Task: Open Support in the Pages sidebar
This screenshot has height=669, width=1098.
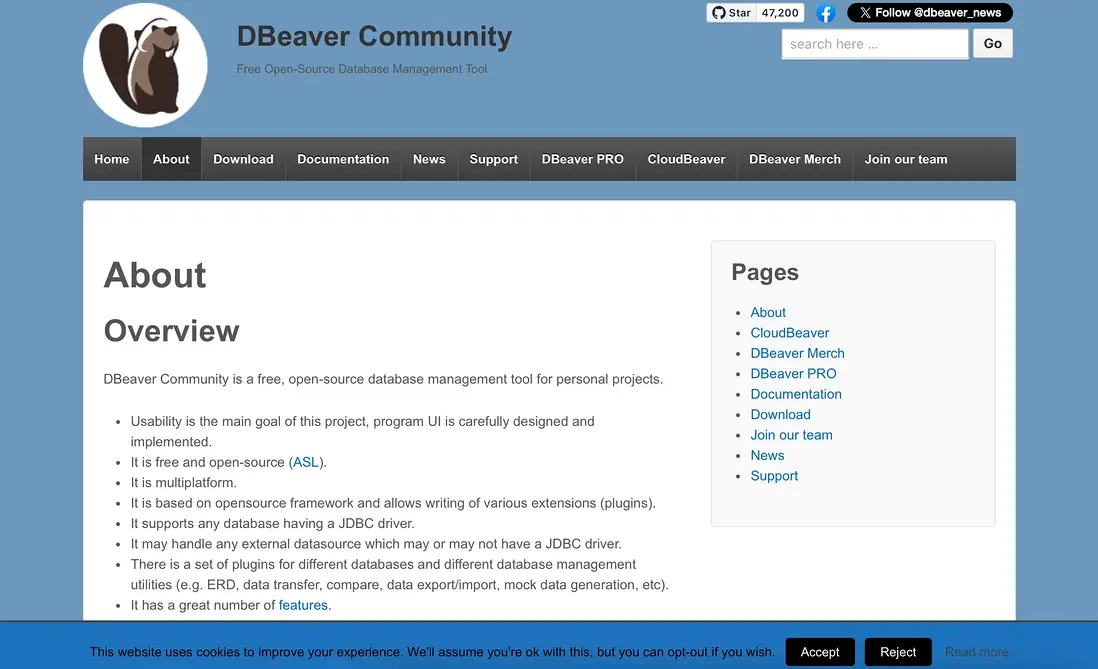Action: click(774, 476)
